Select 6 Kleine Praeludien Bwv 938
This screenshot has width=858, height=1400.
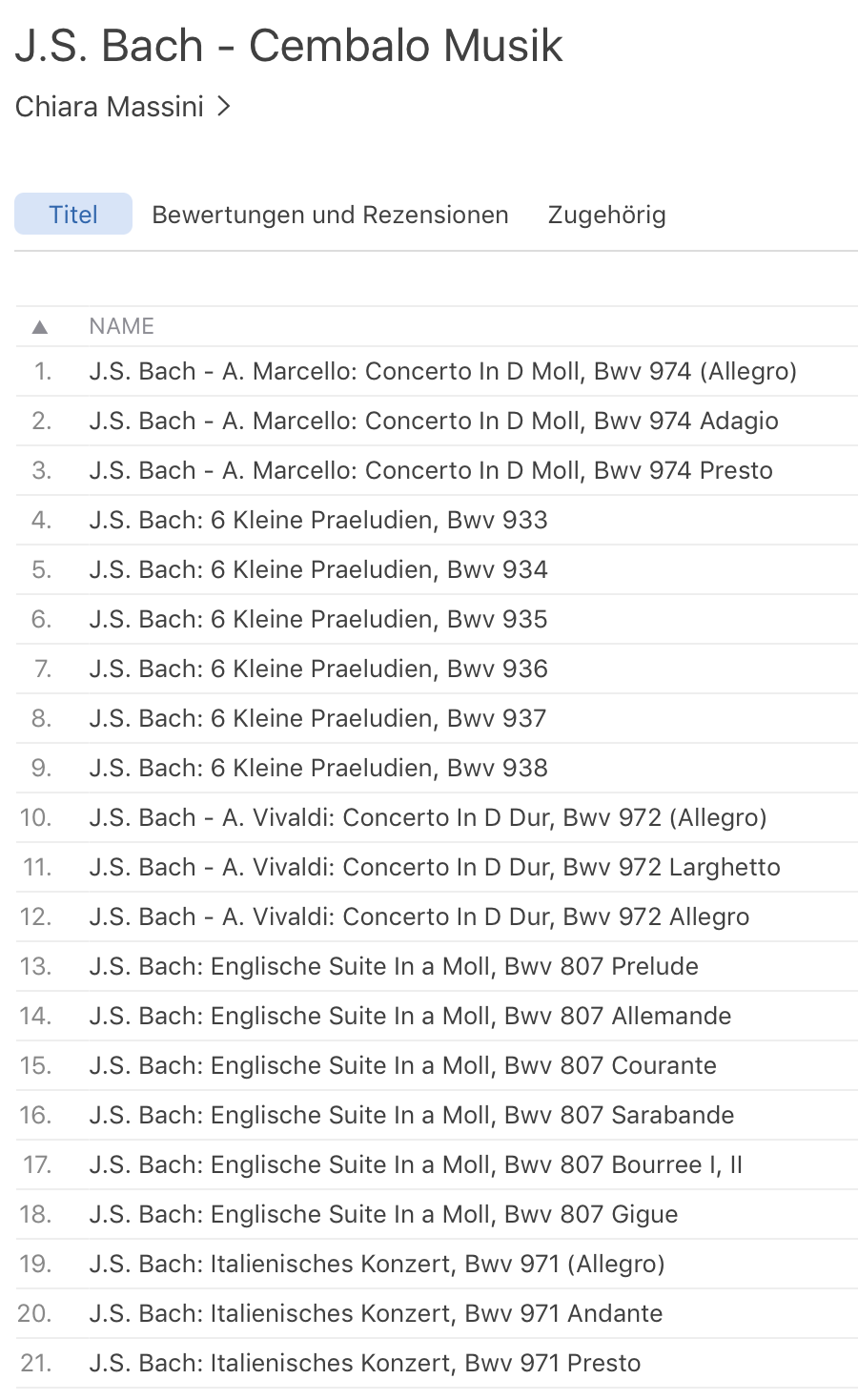(317, 768)
